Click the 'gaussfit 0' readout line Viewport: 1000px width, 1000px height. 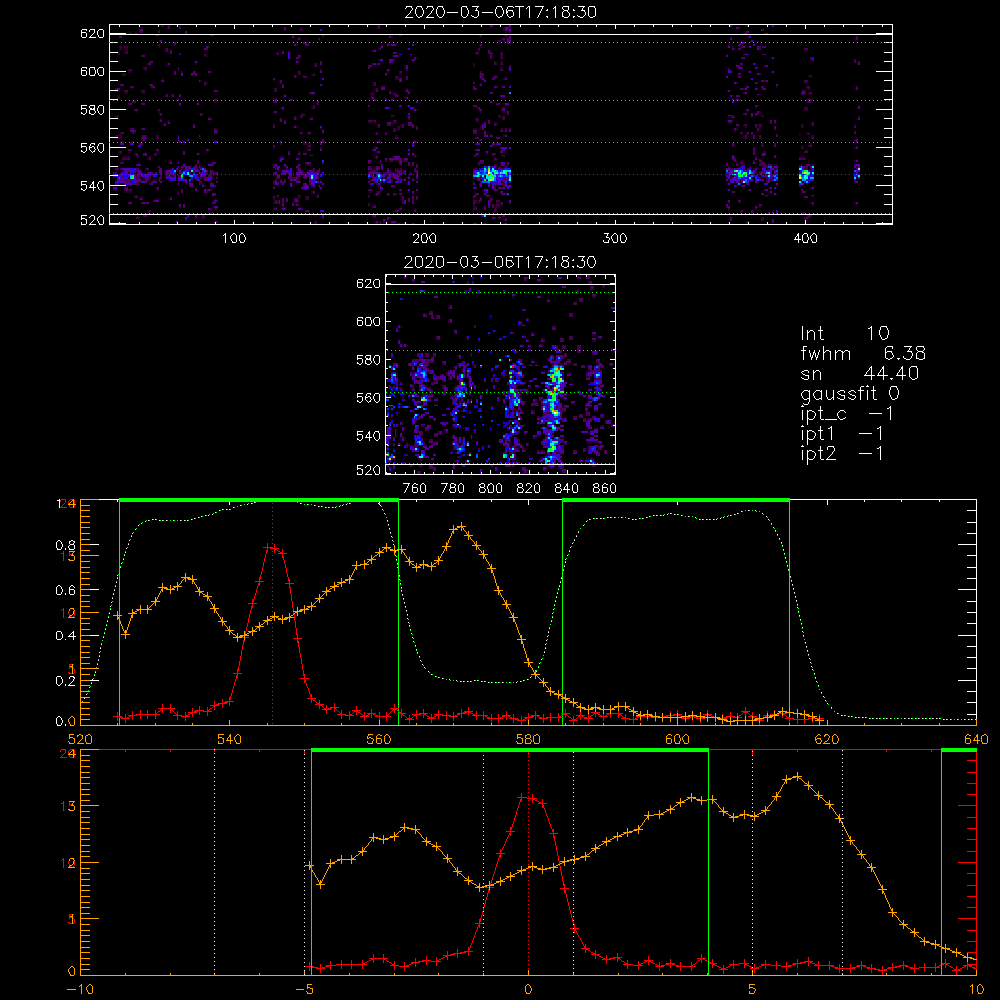[x=850, y=393]
